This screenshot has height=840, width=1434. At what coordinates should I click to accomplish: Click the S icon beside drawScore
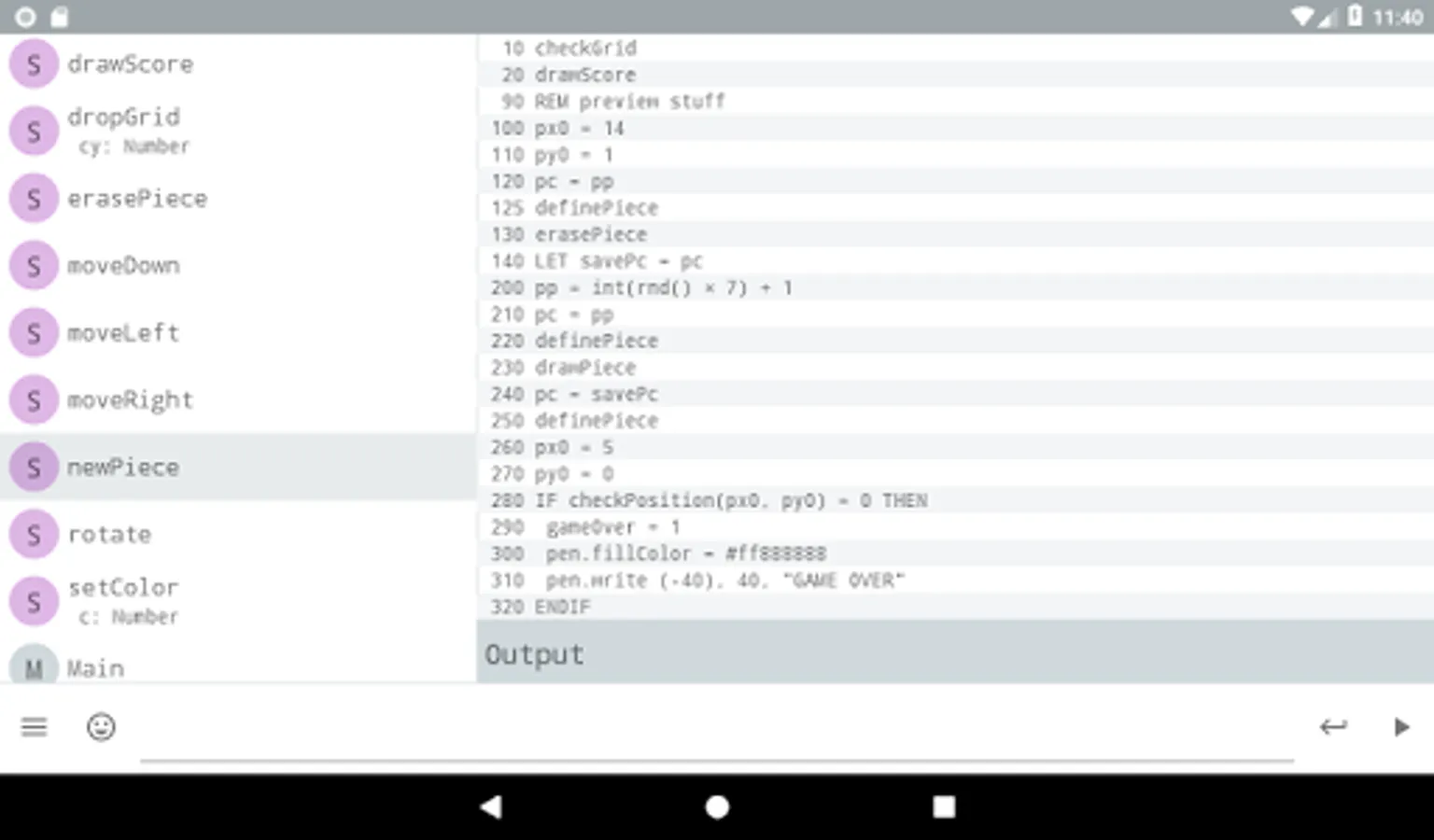click(34, 64)
